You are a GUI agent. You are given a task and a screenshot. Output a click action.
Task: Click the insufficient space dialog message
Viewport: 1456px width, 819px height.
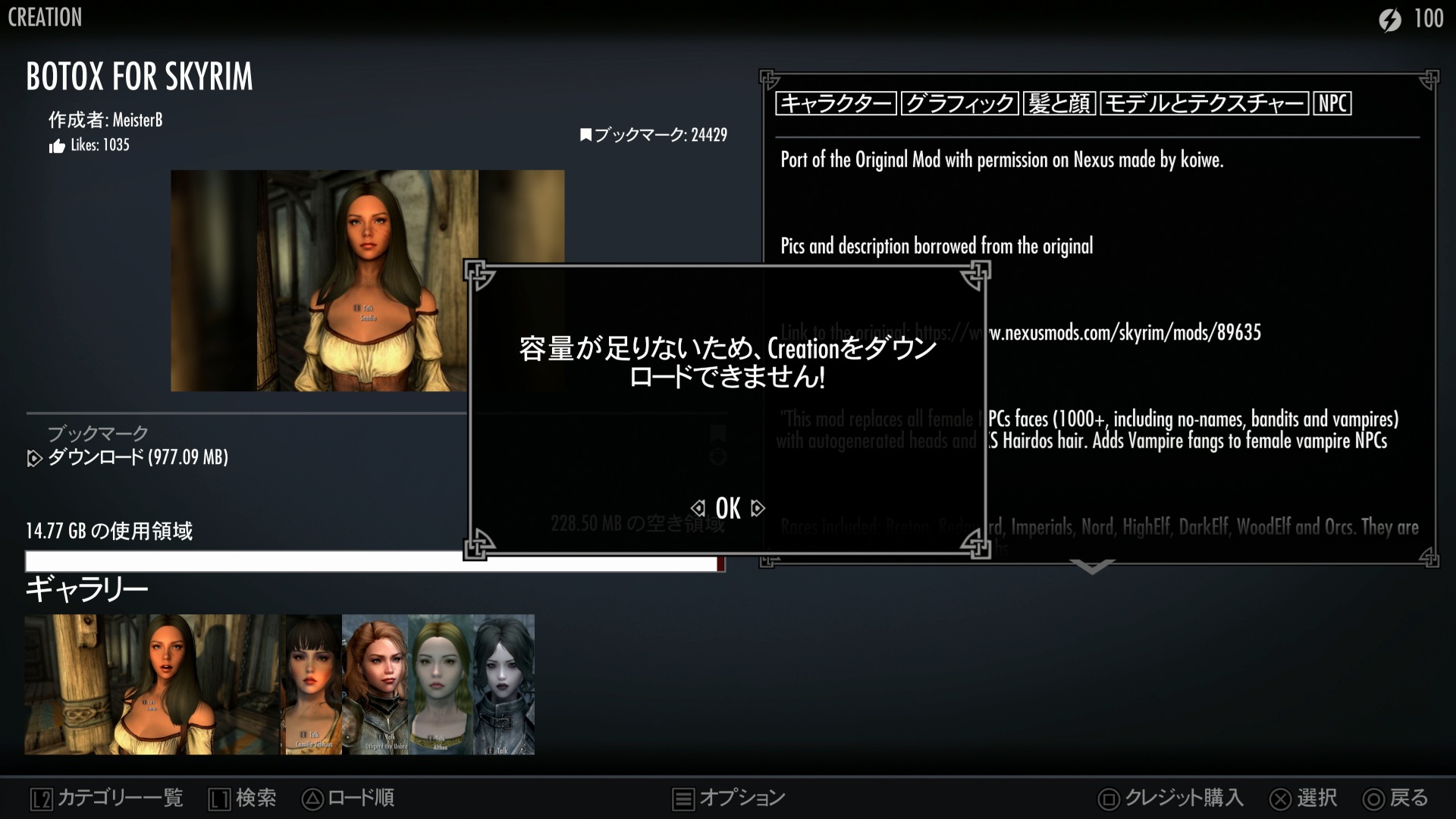728,362
